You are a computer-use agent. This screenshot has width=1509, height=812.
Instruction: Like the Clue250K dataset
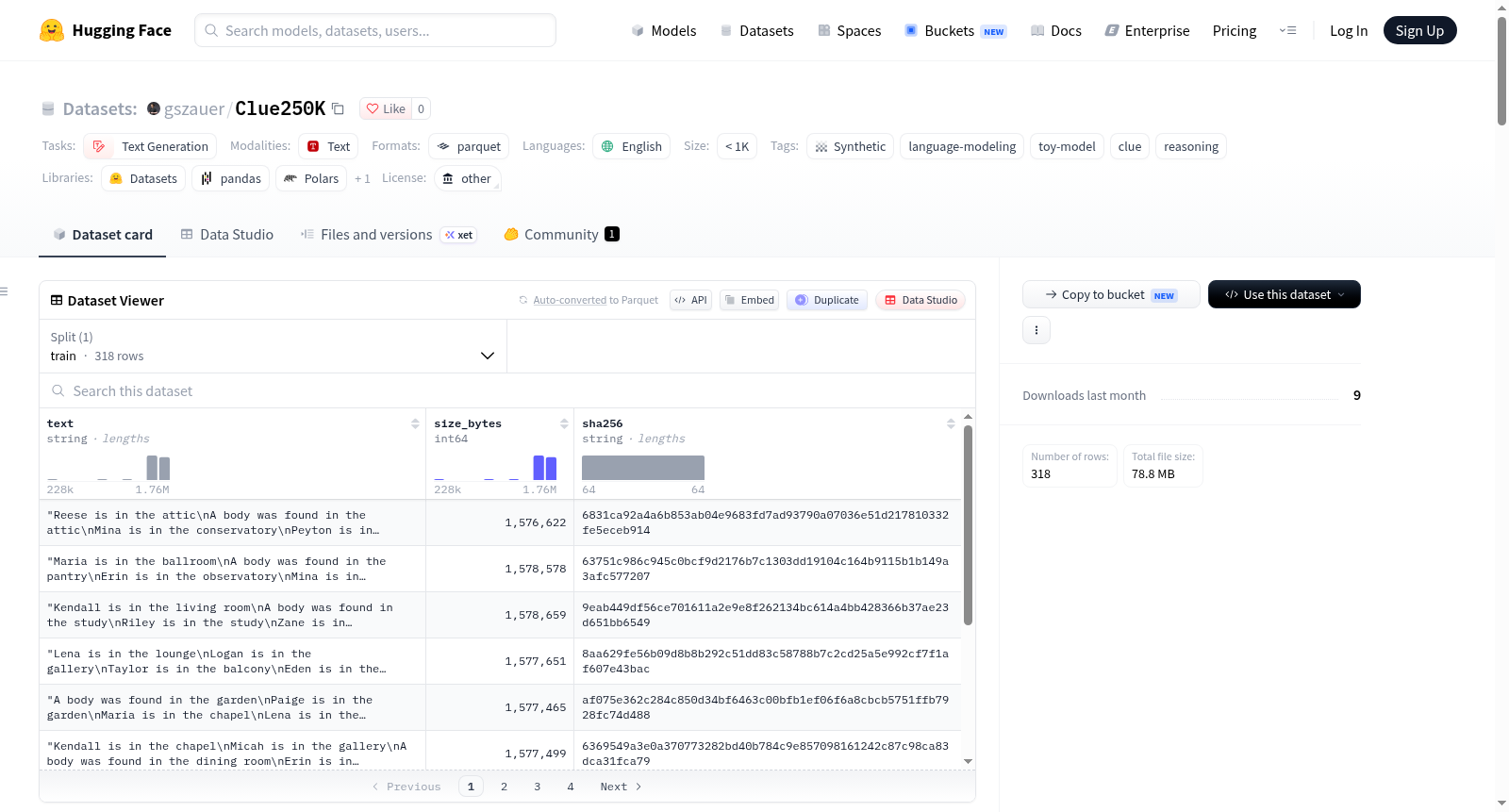(386, 108)
